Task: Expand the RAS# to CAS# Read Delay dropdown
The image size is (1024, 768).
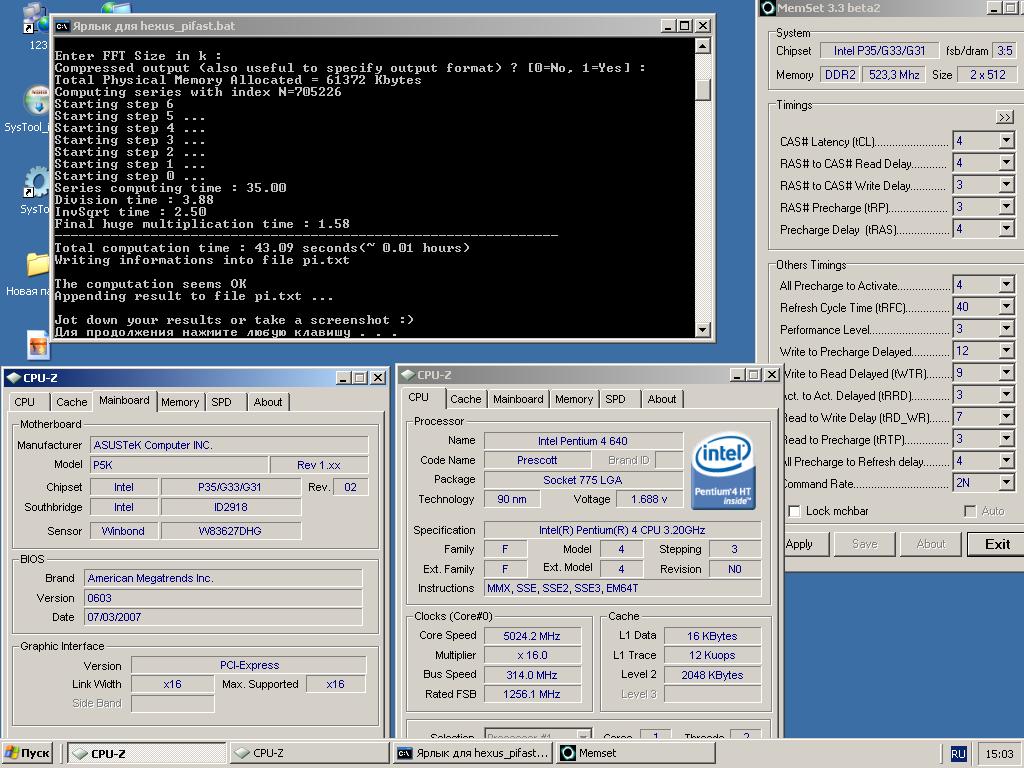Action: click(x=1006, y=163)
